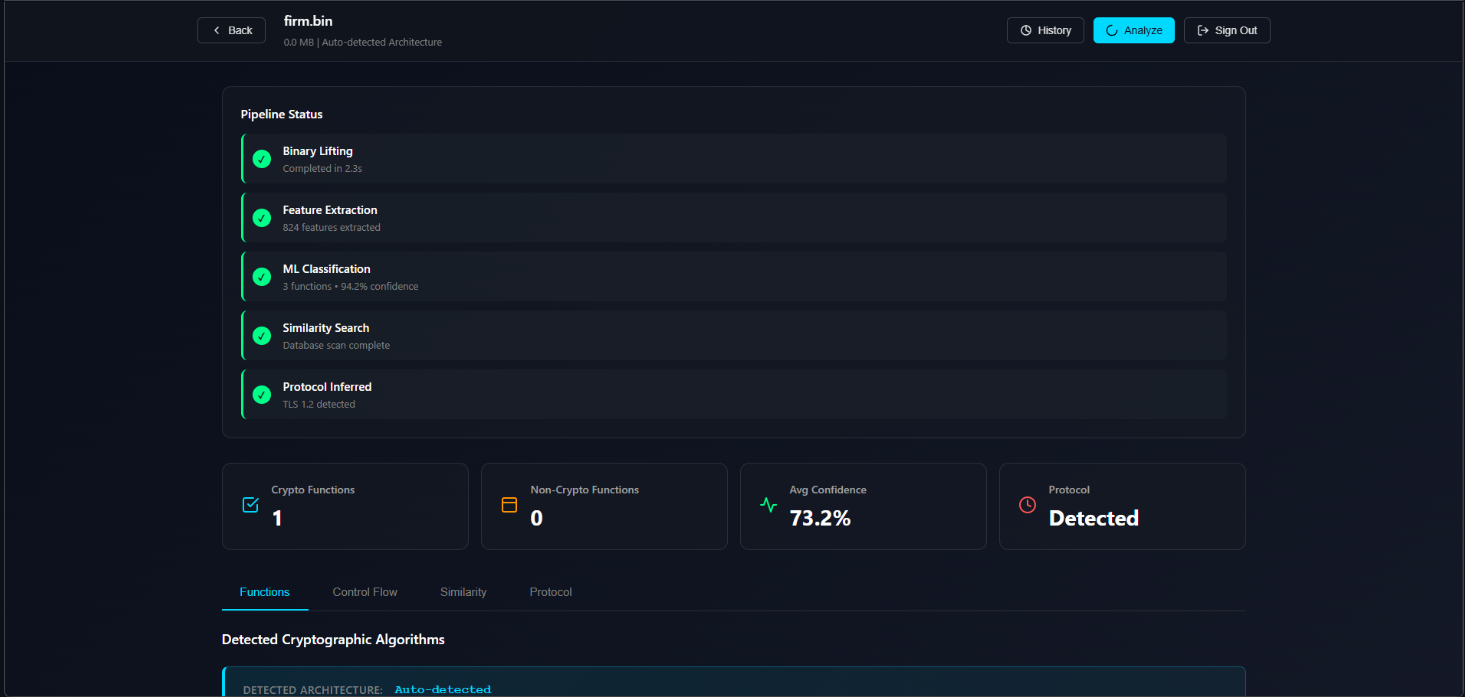Click the '0.0 MB | Auto-detected Architecture' subtitle

[362, 42]
